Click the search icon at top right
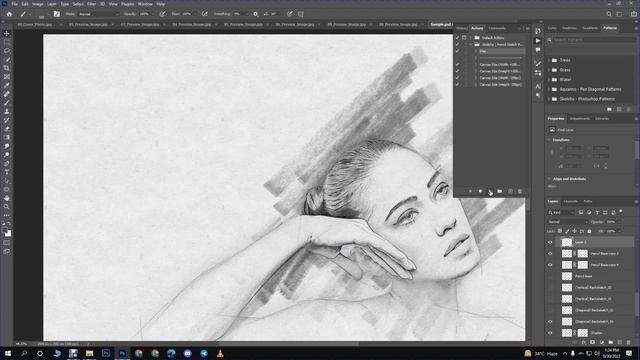Screen dimensions: 640x360 click(609, 14)
